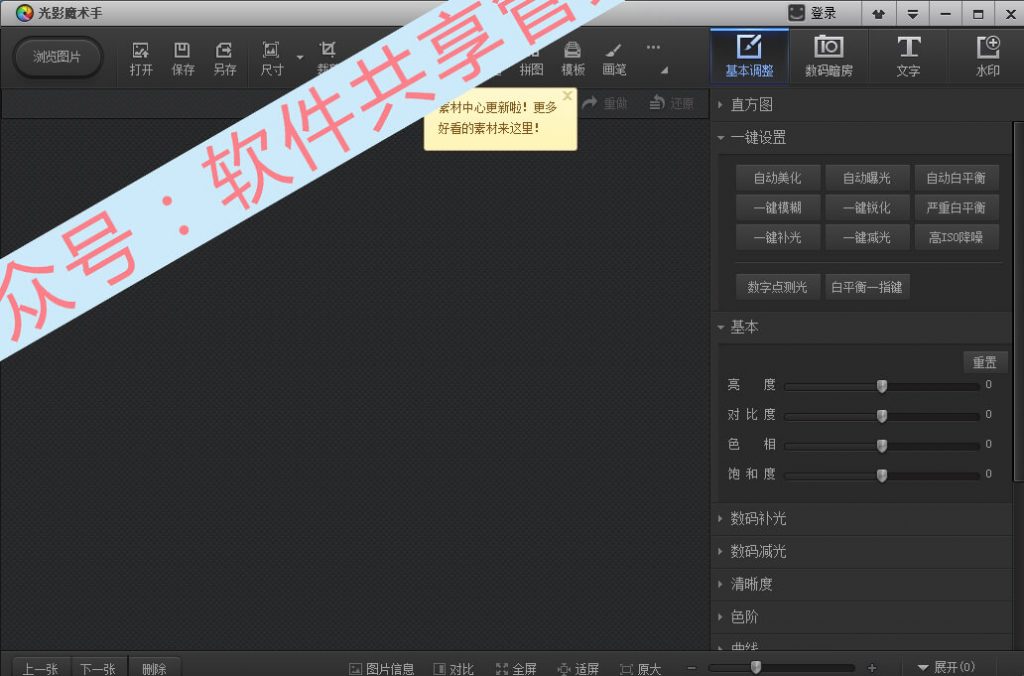
Task: Close the yellow 素材中心 notification tip
Action: pyautogui.click(x=568, y=96)
